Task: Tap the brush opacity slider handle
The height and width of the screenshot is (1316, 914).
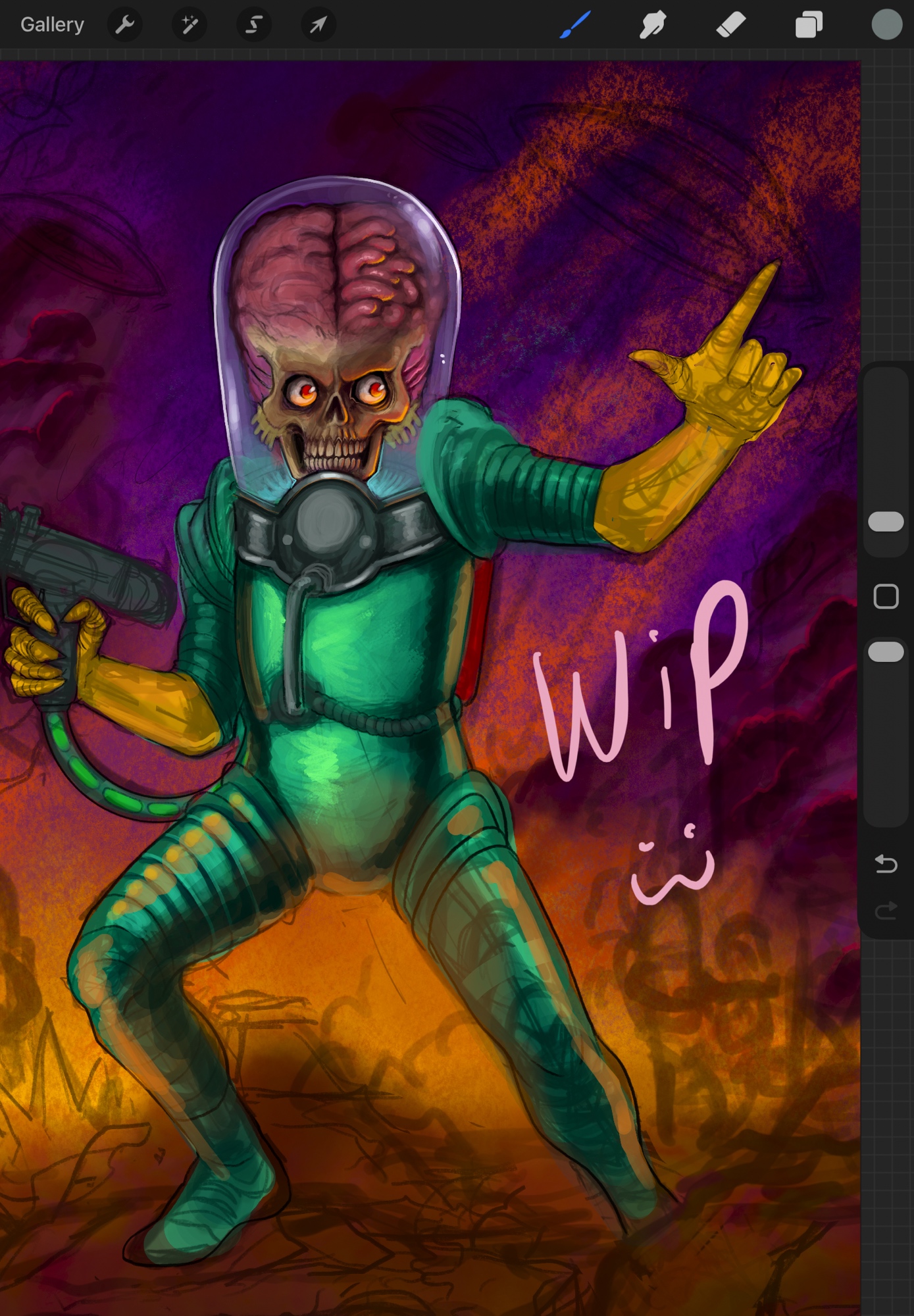Action: tap(886, 651)
